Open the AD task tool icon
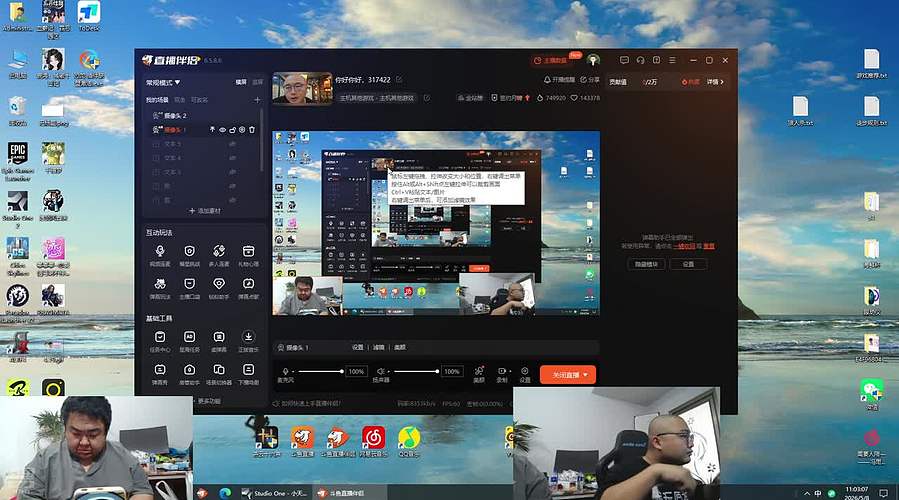Image resolution: width=899 pixels, height=500 pixels. (189, 337)
